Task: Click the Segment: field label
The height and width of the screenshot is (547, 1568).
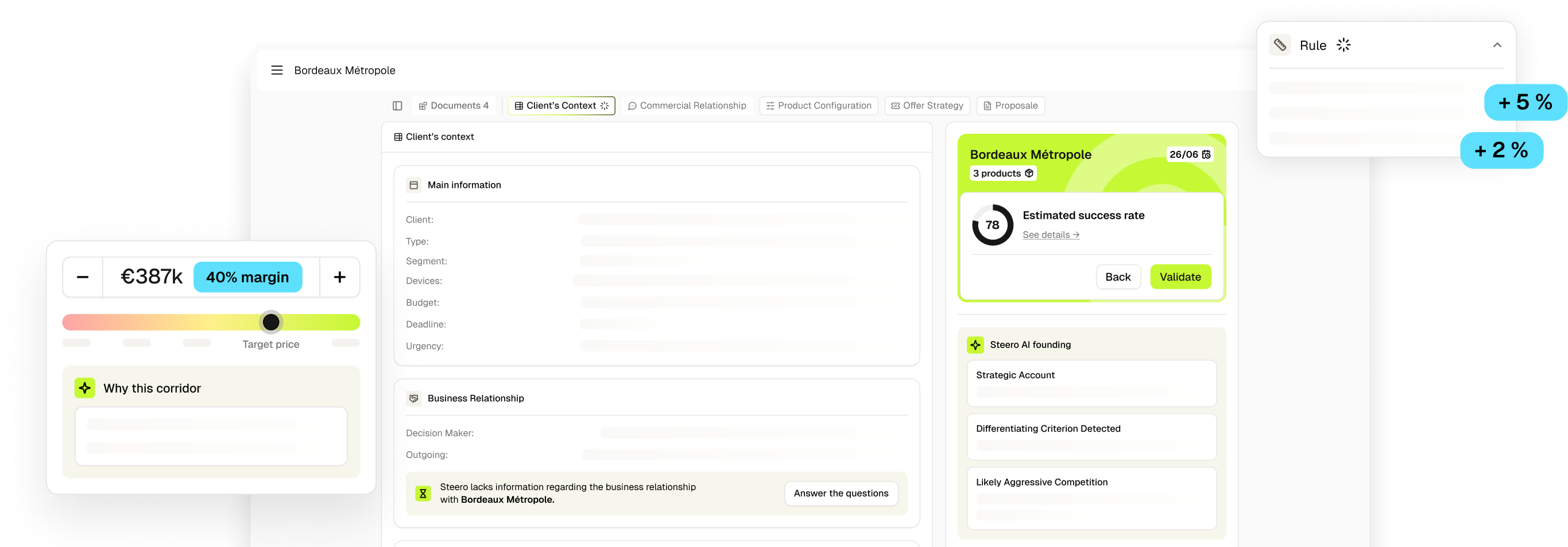Action: pos(426,261)
